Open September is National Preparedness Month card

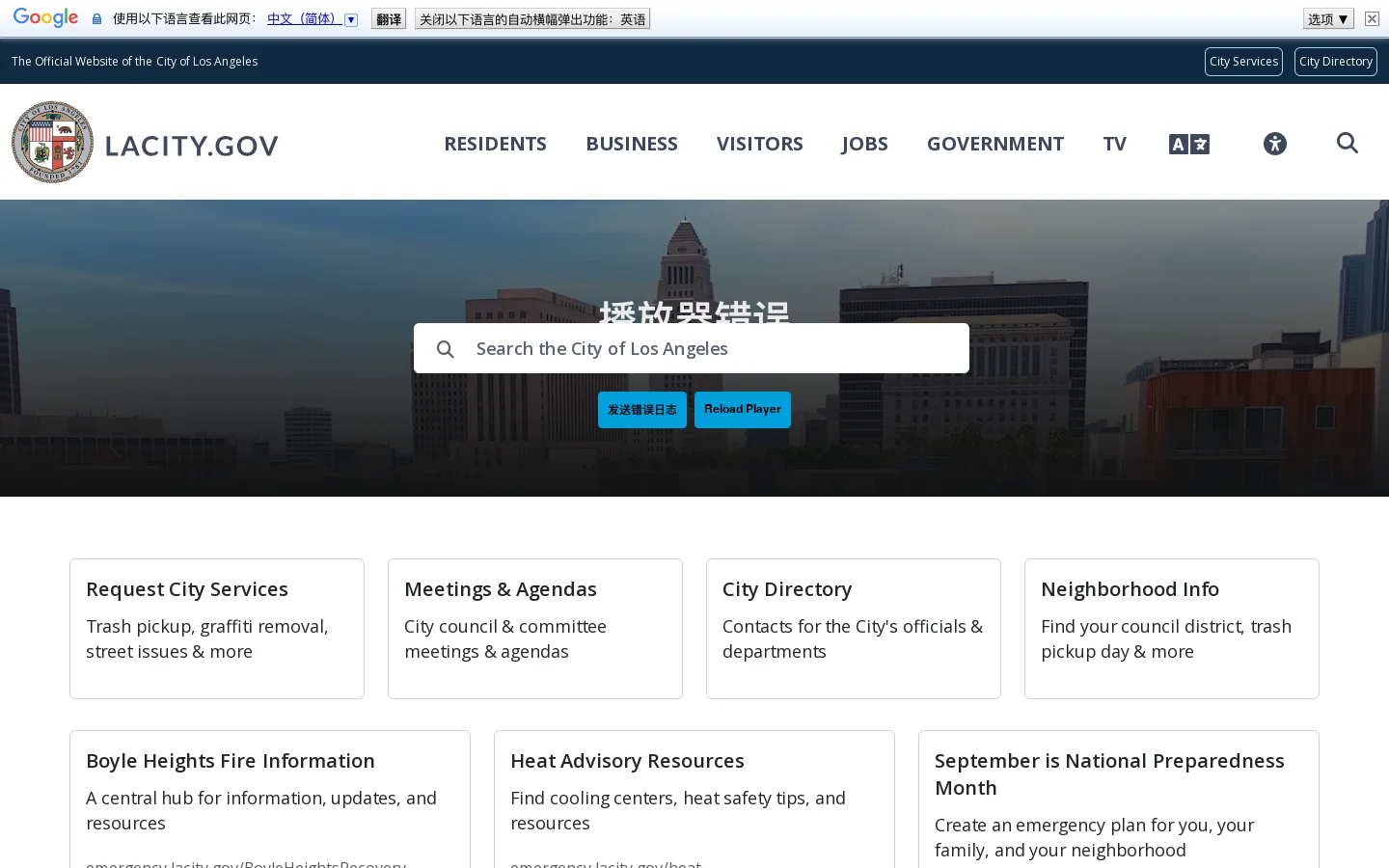pyautogui.click(x=1119, y=800)
